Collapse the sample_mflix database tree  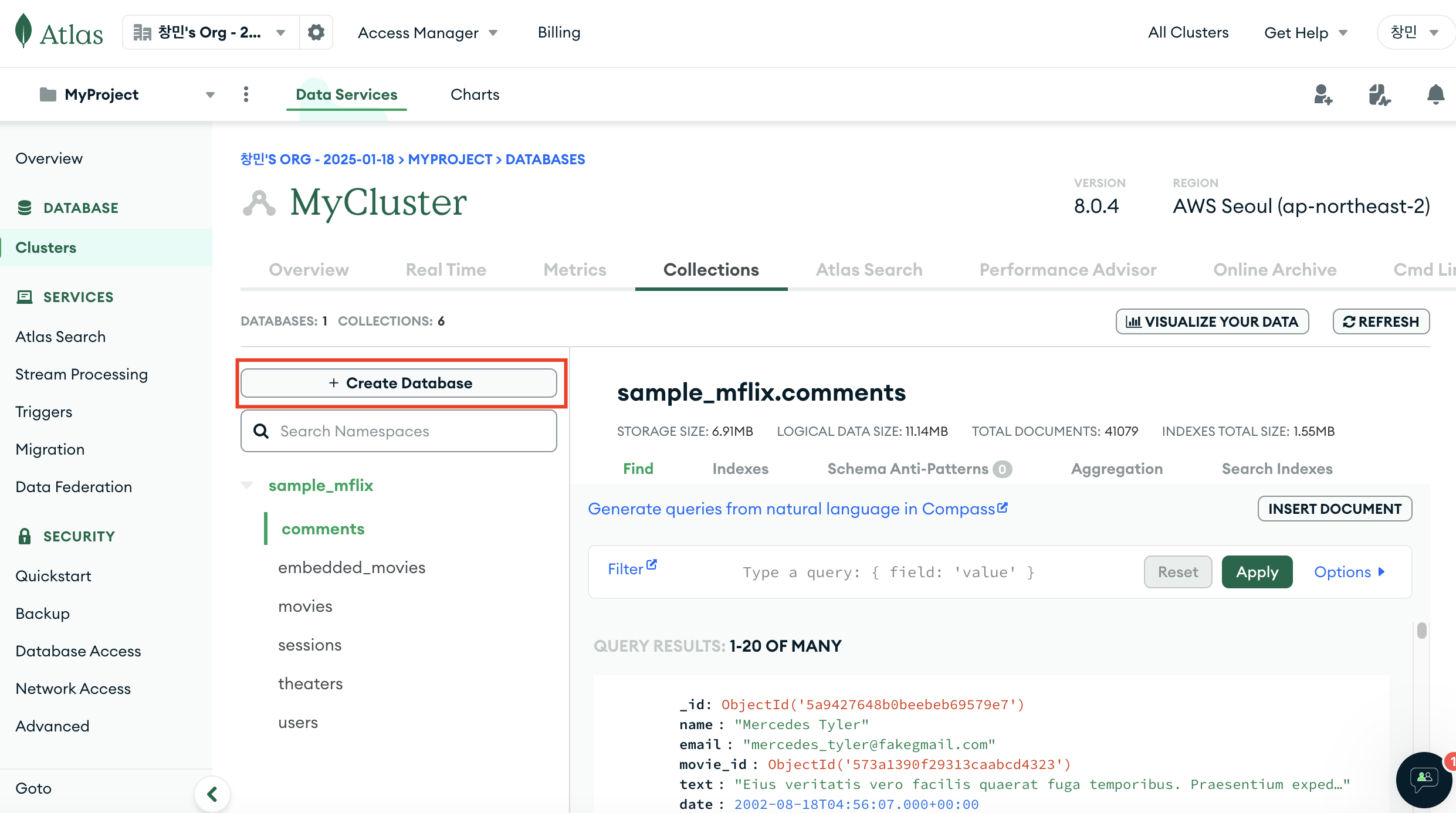tap(247, 485)
